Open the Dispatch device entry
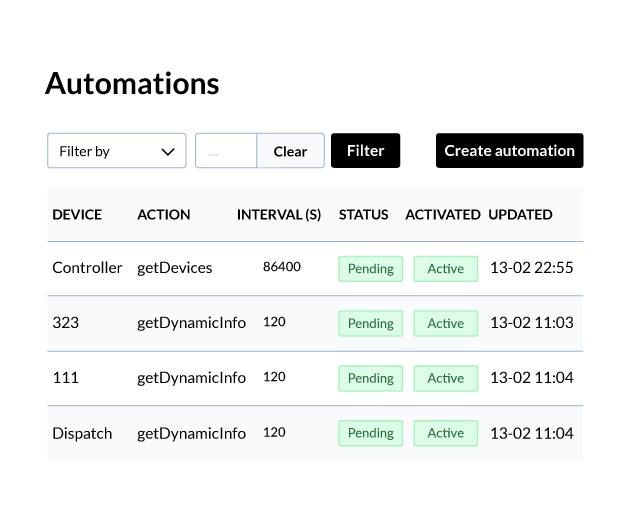This screenshot has height=532, width=631. (x=82, y=433)
